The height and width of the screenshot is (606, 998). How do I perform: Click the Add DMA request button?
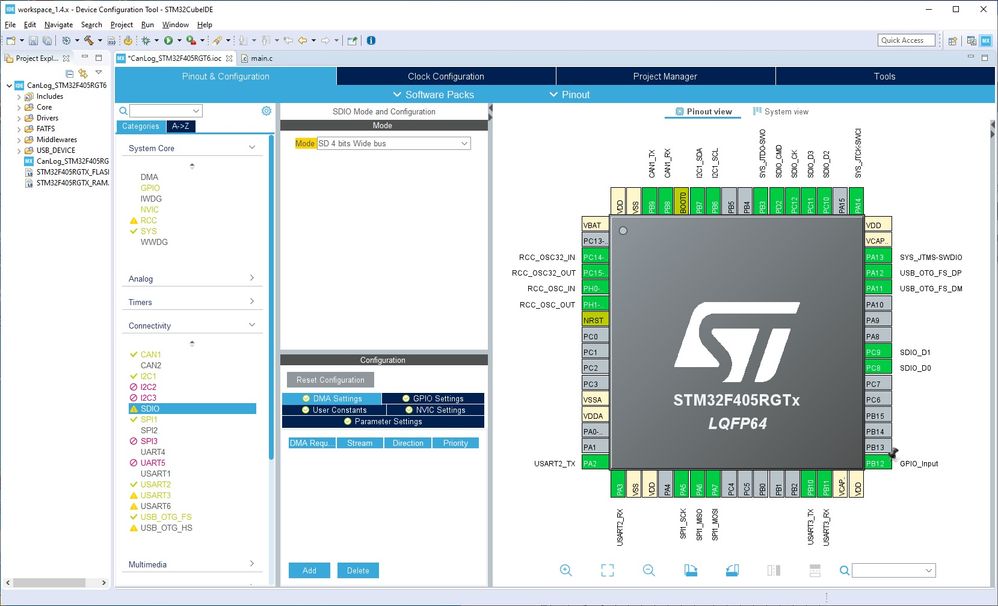coord(309,570)
